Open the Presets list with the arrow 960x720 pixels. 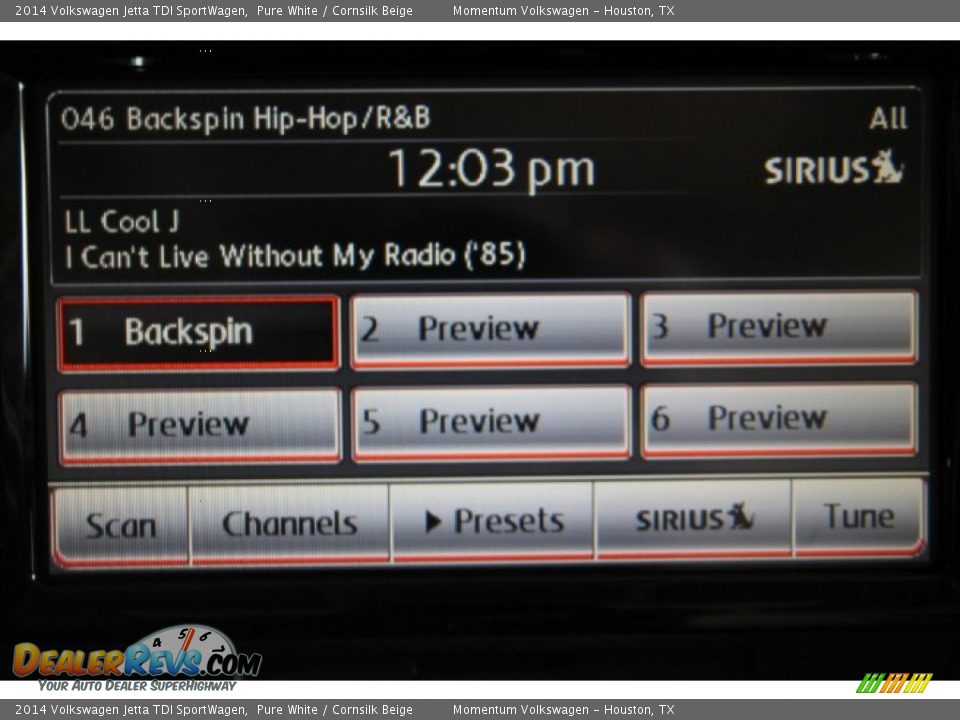(x=493, y=521)
